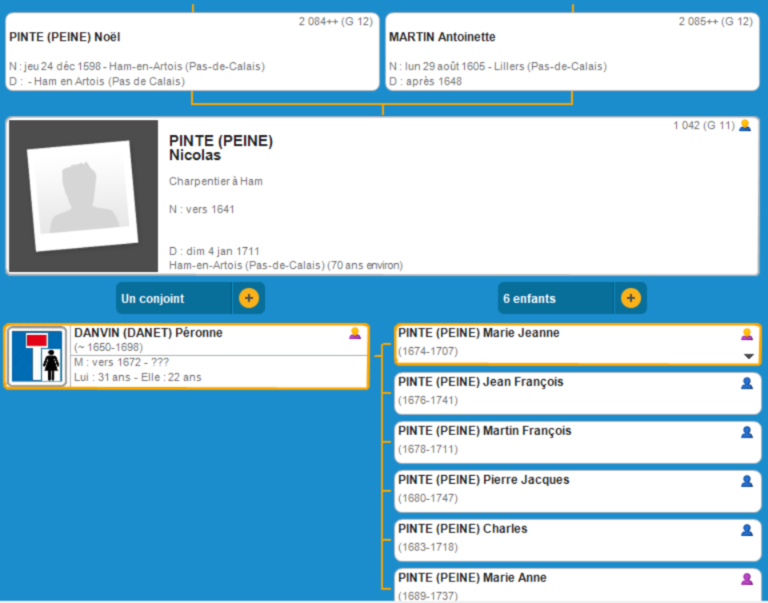Click Péronne DANVIN's dead-end sign thumbnail

point(38,356)
